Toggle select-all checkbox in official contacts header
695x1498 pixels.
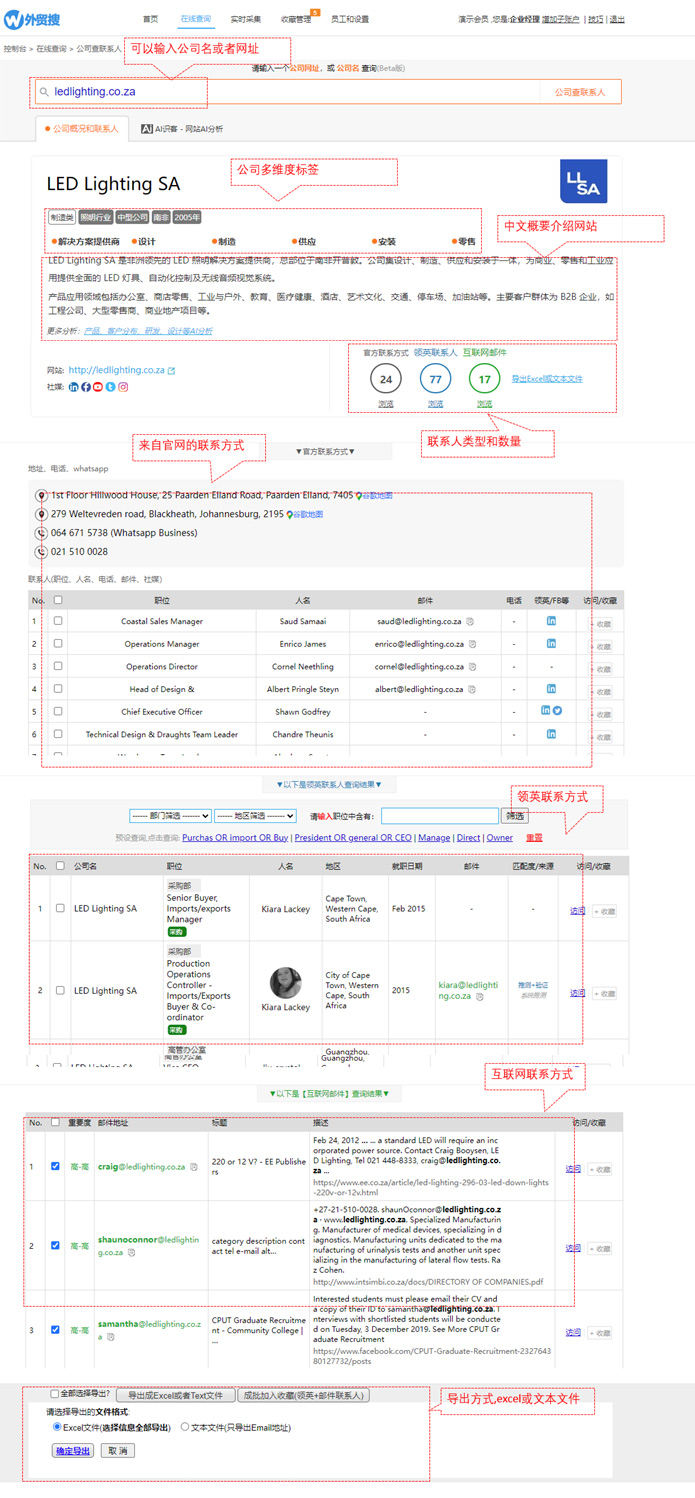pyautogui.click(x=58, y=600)
